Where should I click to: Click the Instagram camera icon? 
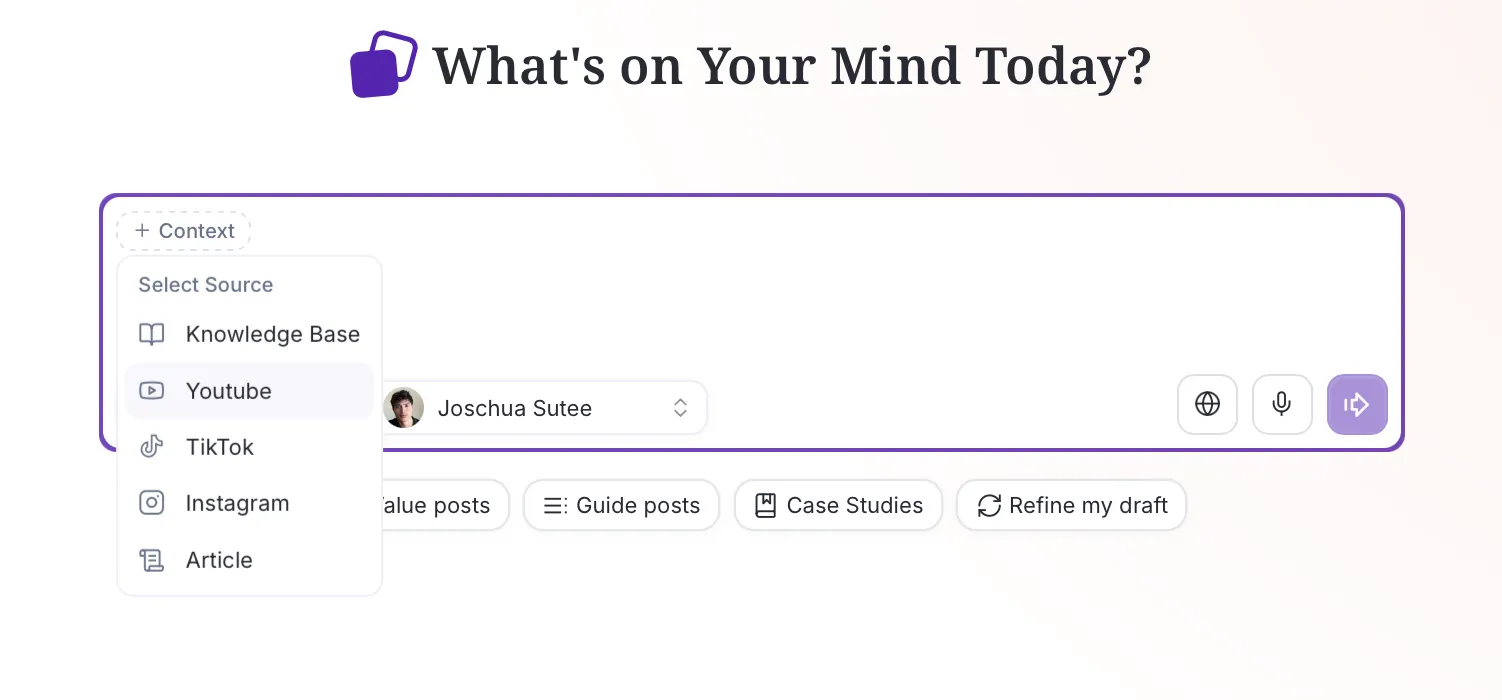pyautogui.click(x=151, y=503)
